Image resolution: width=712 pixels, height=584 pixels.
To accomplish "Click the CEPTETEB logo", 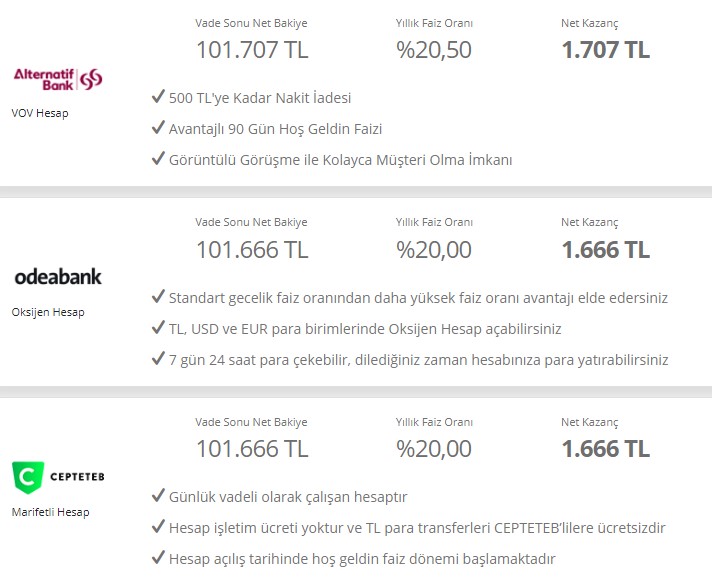I will 58,477.
